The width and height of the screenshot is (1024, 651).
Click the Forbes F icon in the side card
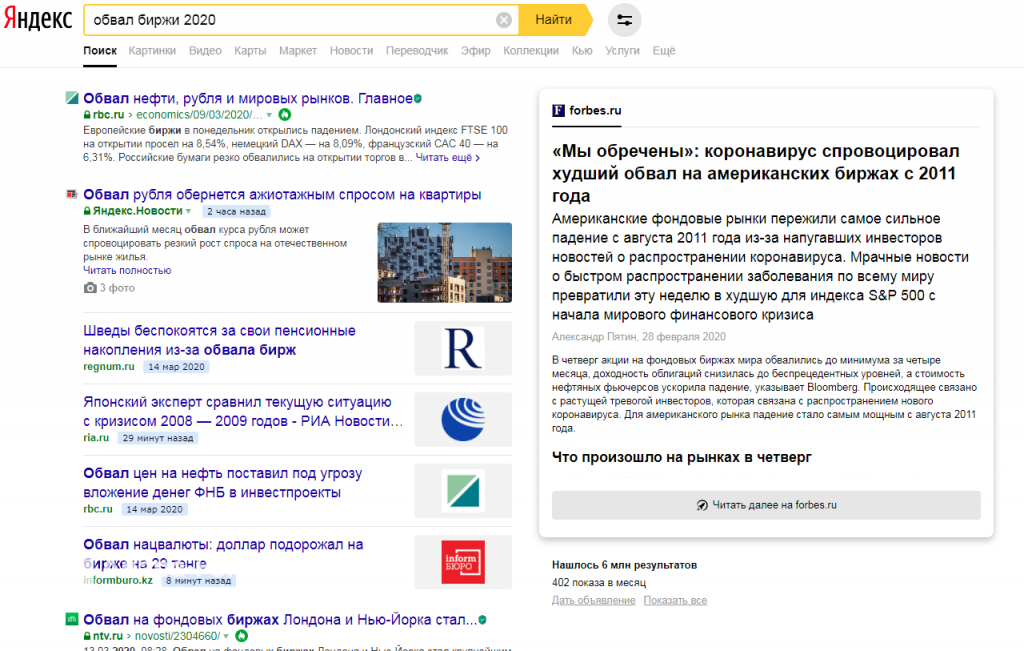558,110
